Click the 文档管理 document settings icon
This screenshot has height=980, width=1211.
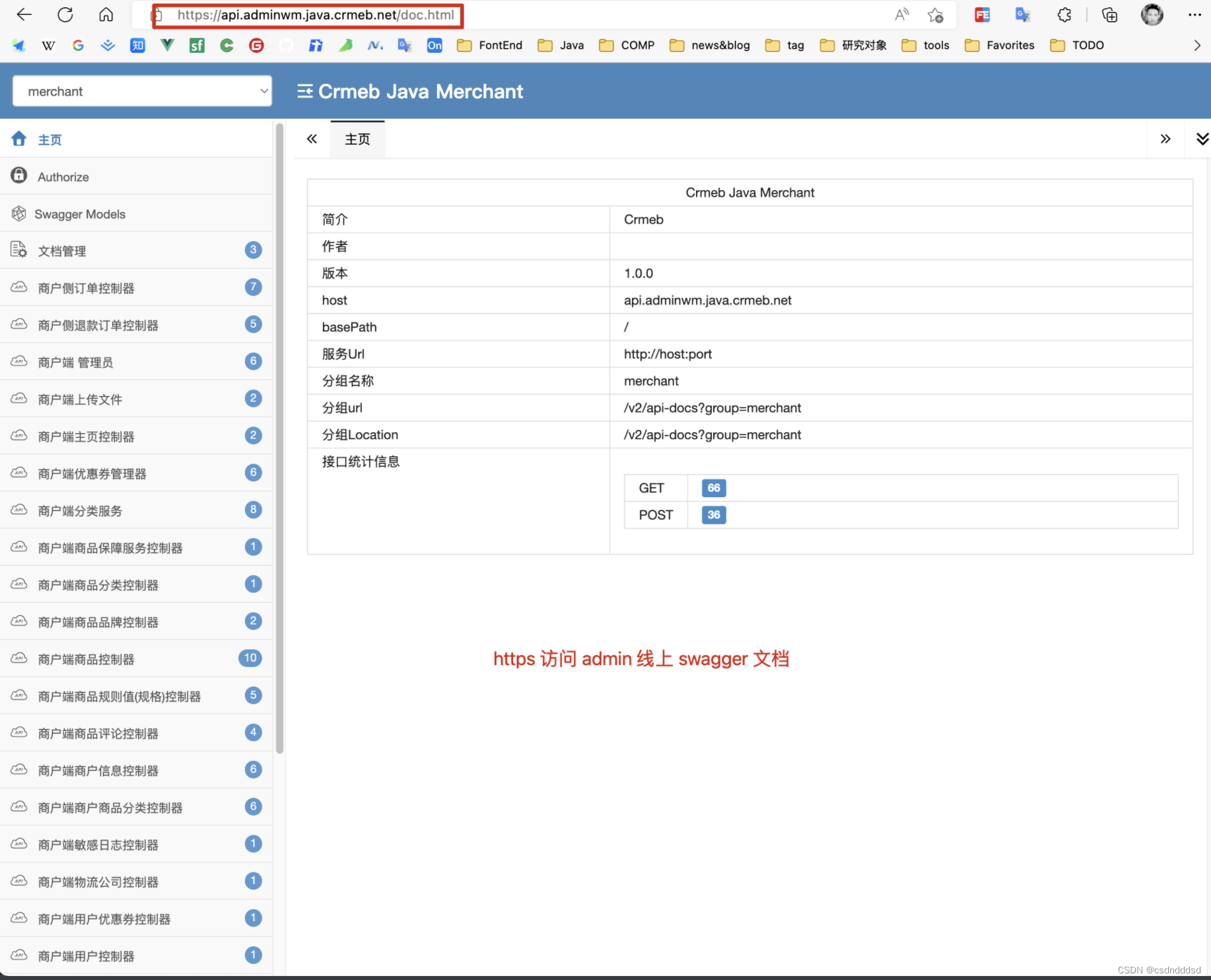point(18,250)
